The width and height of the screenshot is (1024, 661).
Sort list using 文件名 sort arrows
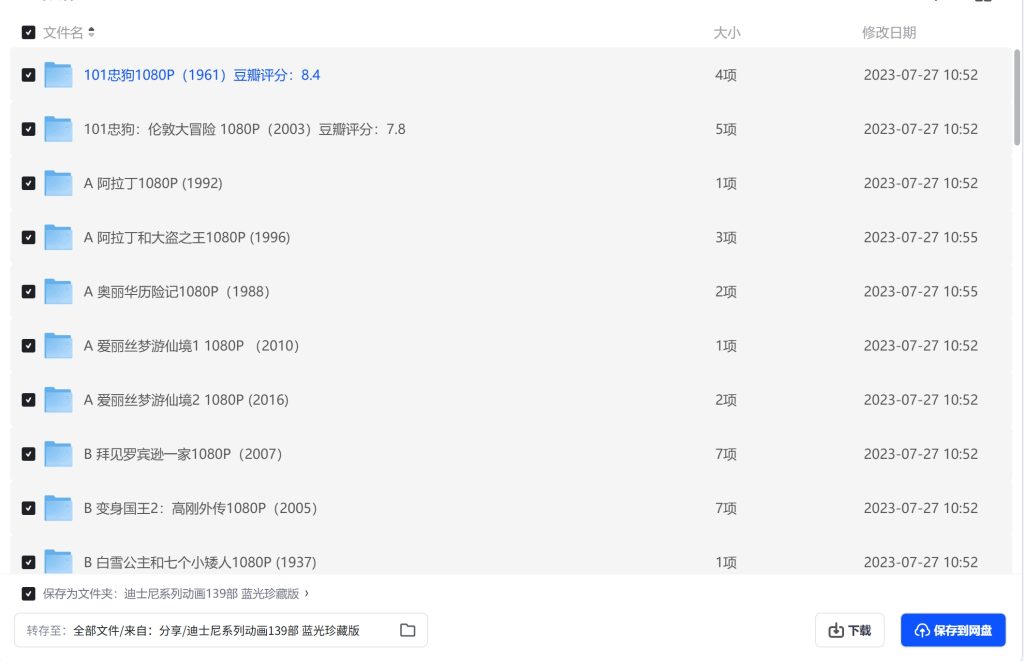(x=91, y=32)
